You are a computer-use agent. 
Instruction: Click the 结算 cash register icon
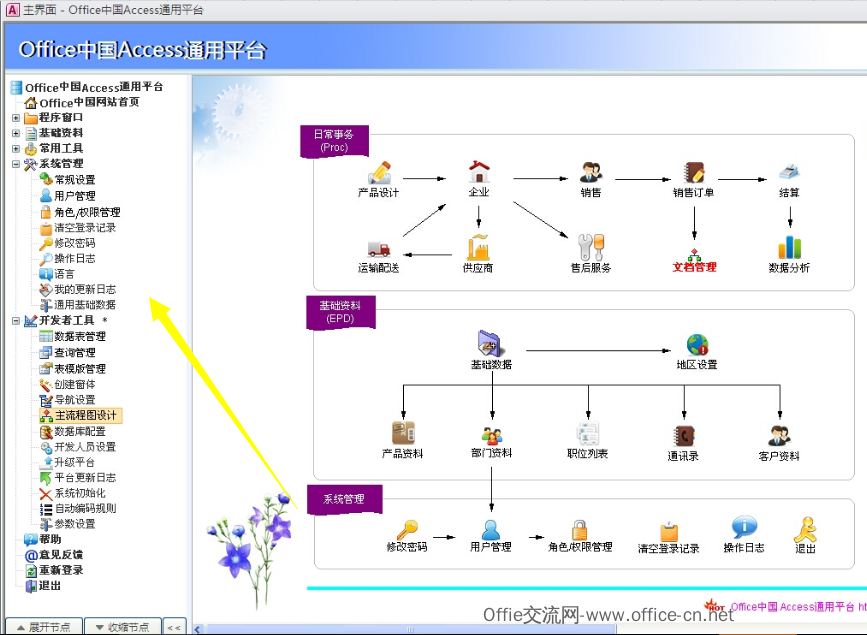(x=789, y=172)
